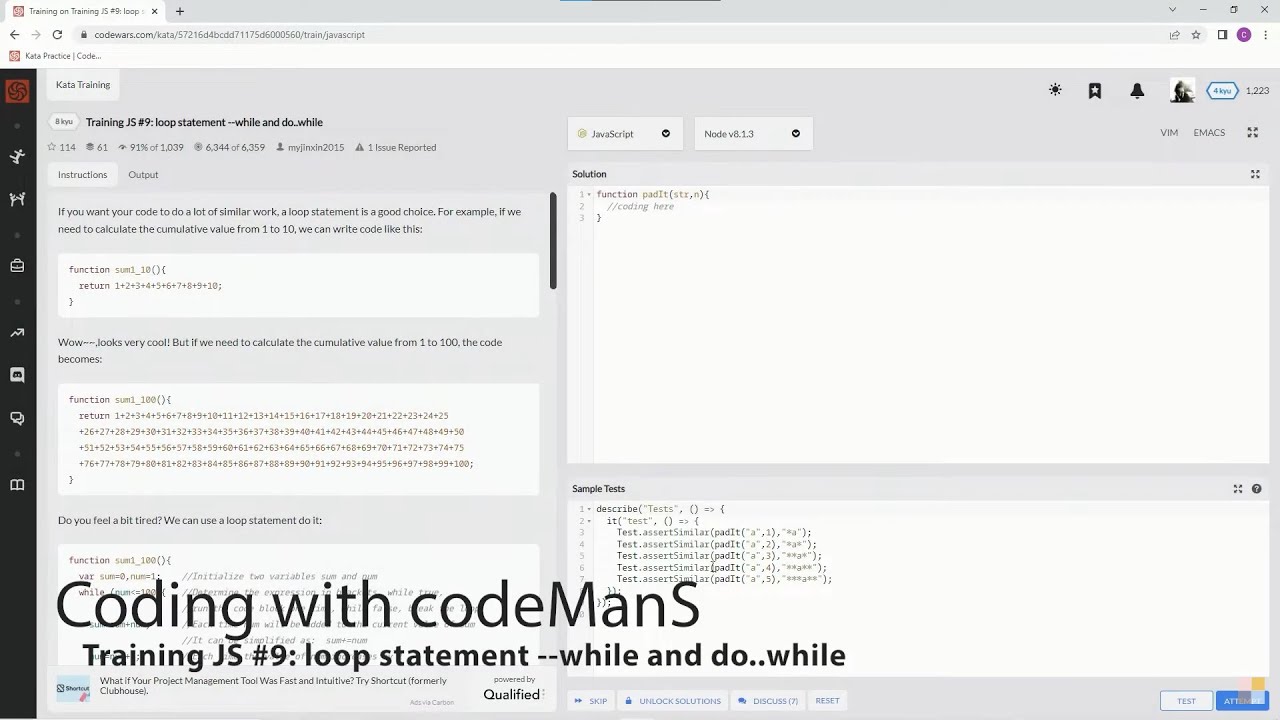Go back in browser

pyautogui.click(x=14, y=35)
